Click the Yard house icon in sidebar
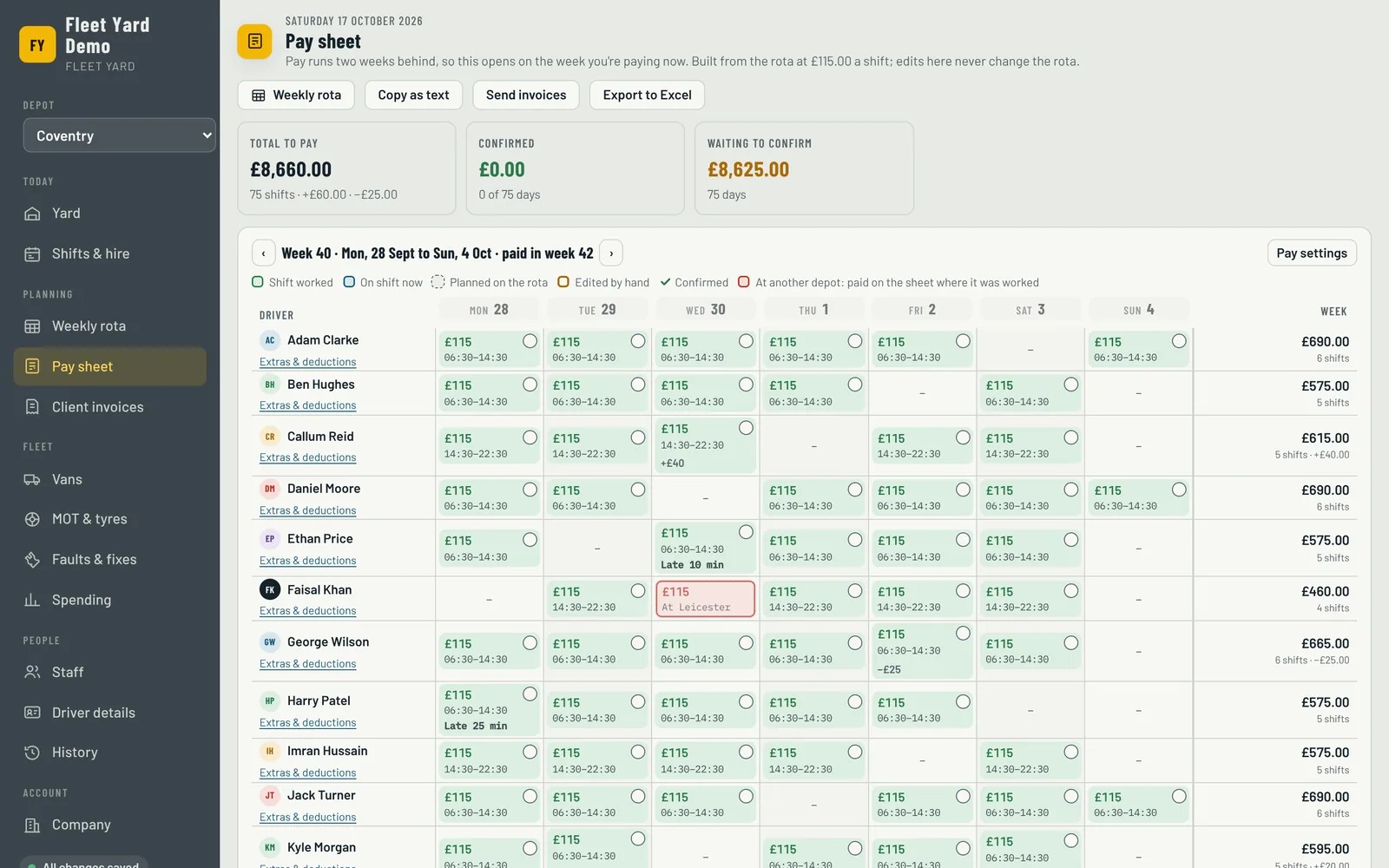This screenshot has height=868, width=1389. [32, 214]
